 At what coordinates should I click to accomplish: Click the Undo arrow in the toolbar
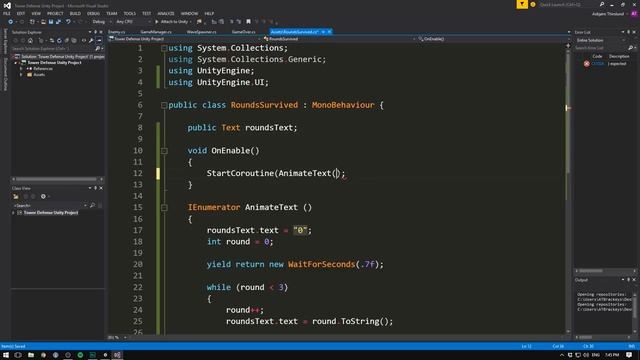click(x=68, y=22)
